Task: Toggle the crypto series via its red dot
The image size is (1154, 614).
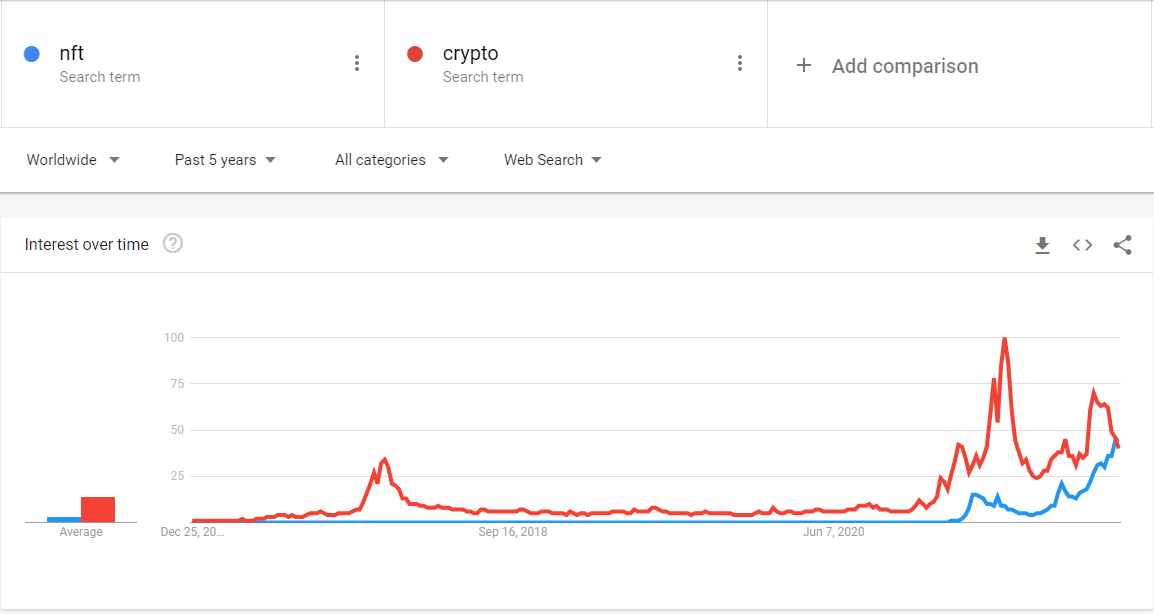Action: [415, 53]
